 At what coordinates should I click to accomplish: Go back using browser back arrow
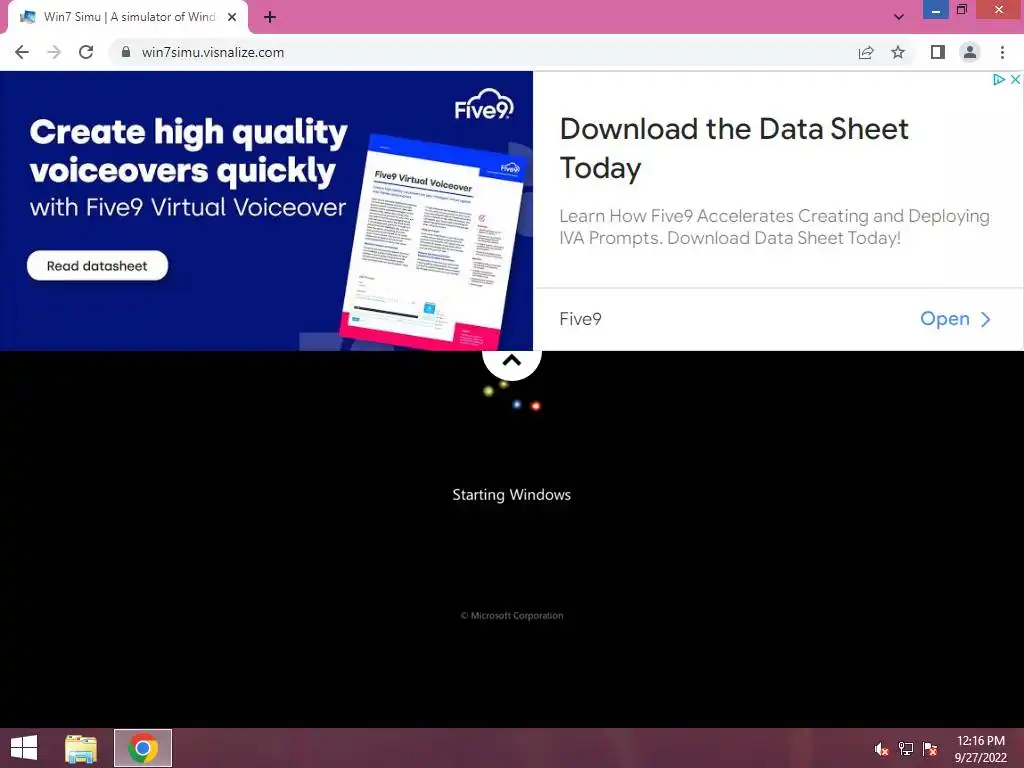click(x=22, y=52)
